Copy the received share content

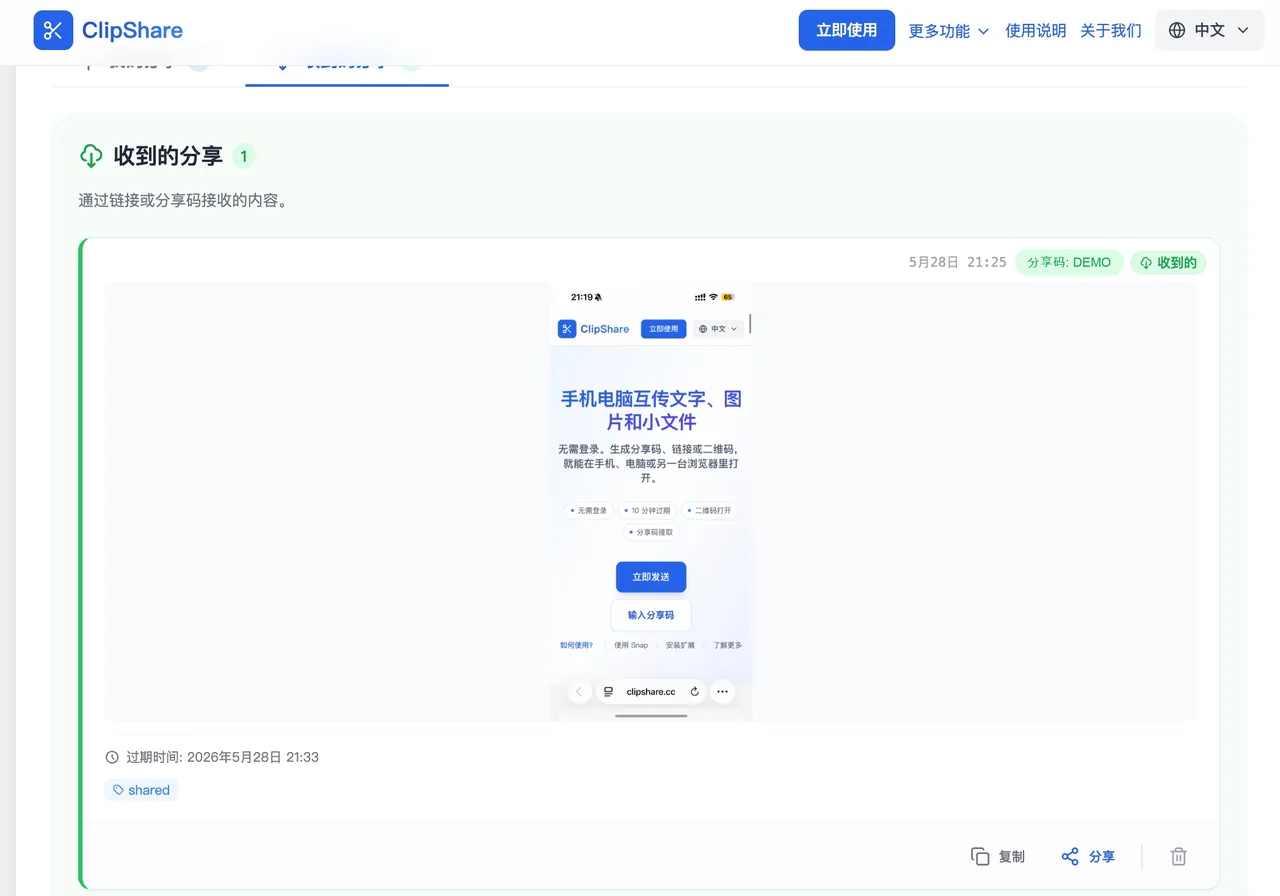point(998,856)
